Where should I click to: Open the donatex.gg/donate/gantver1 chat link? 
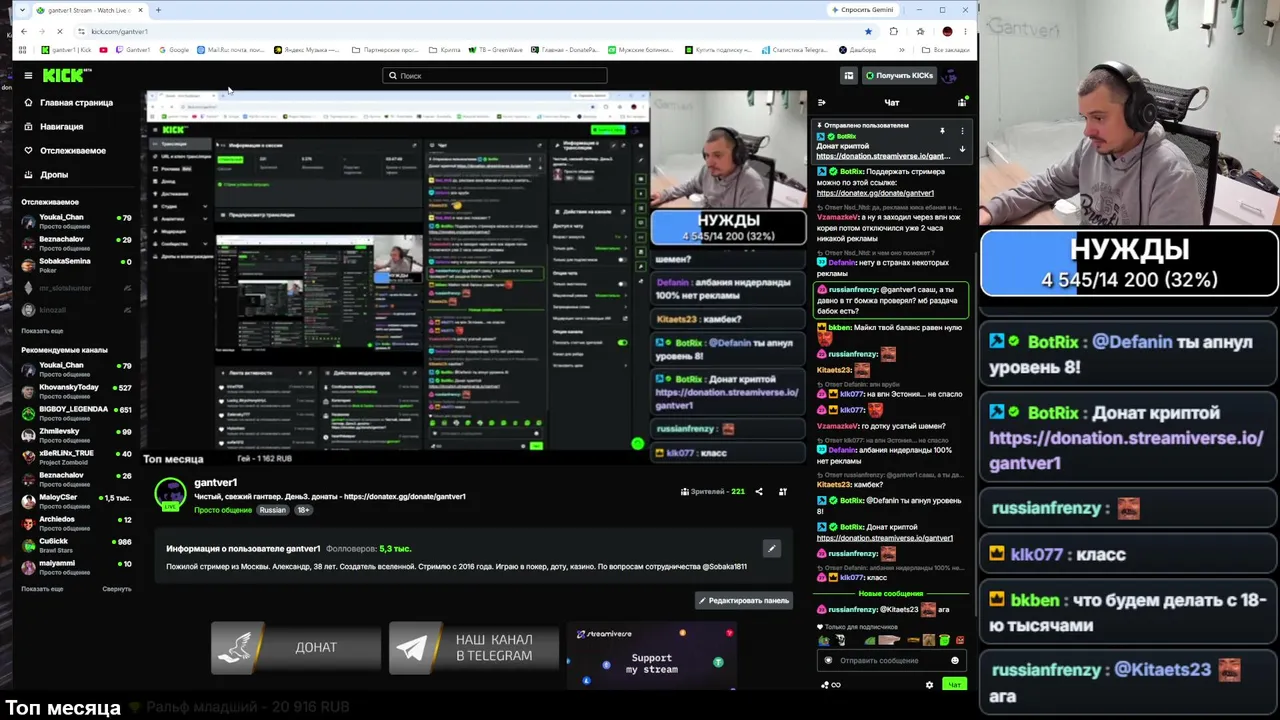point(875,193)
